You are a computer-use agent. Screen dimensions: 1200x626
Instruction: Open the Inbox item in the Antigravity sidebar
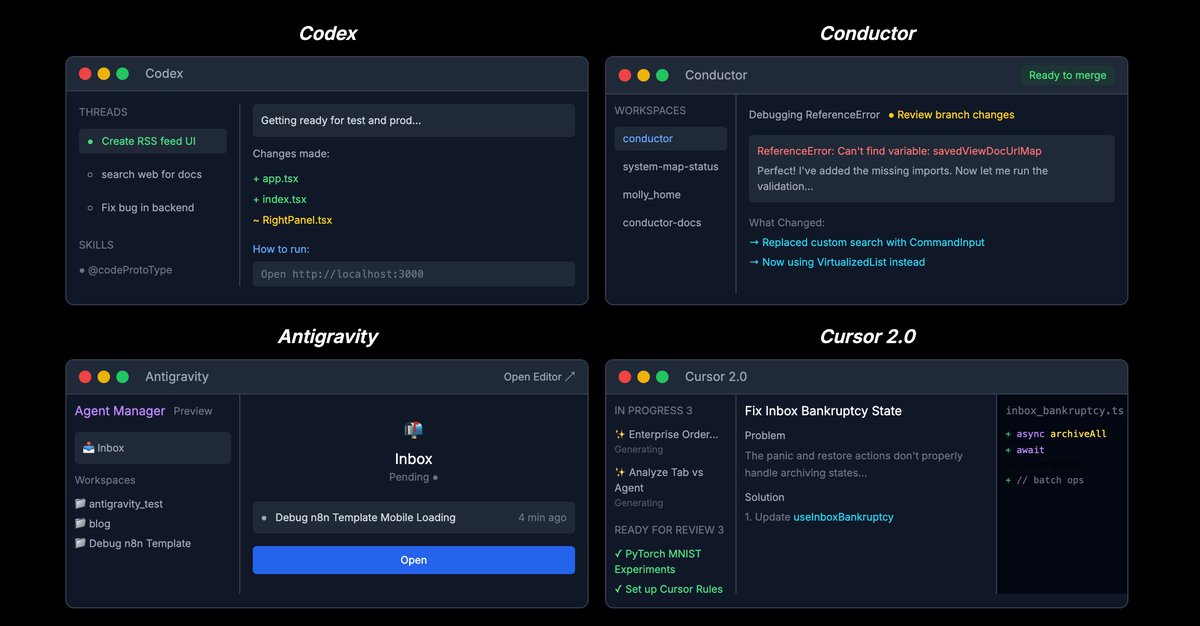(x=153, y=448)
